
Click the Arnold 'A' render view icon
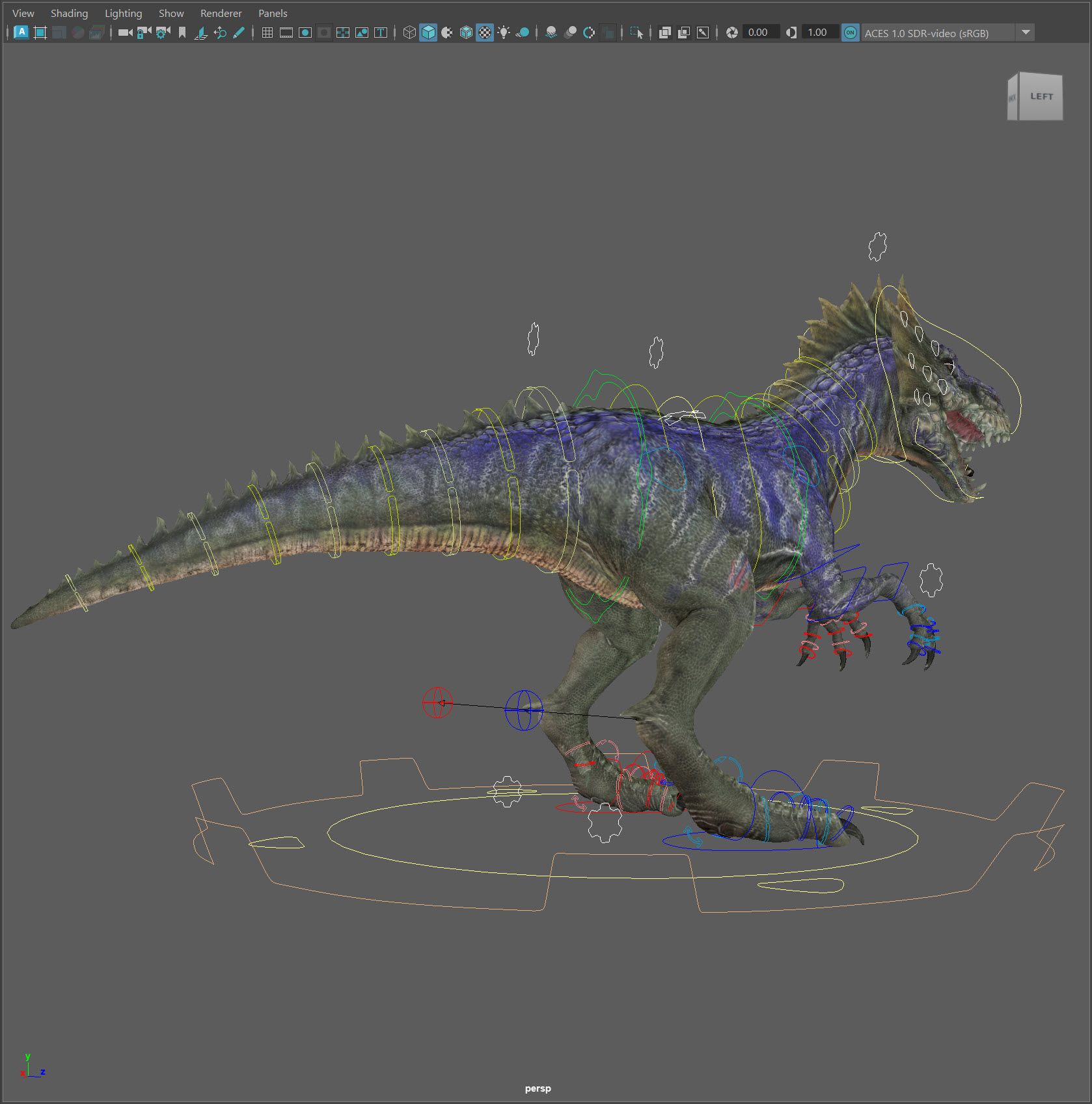[x=21, y=32]
